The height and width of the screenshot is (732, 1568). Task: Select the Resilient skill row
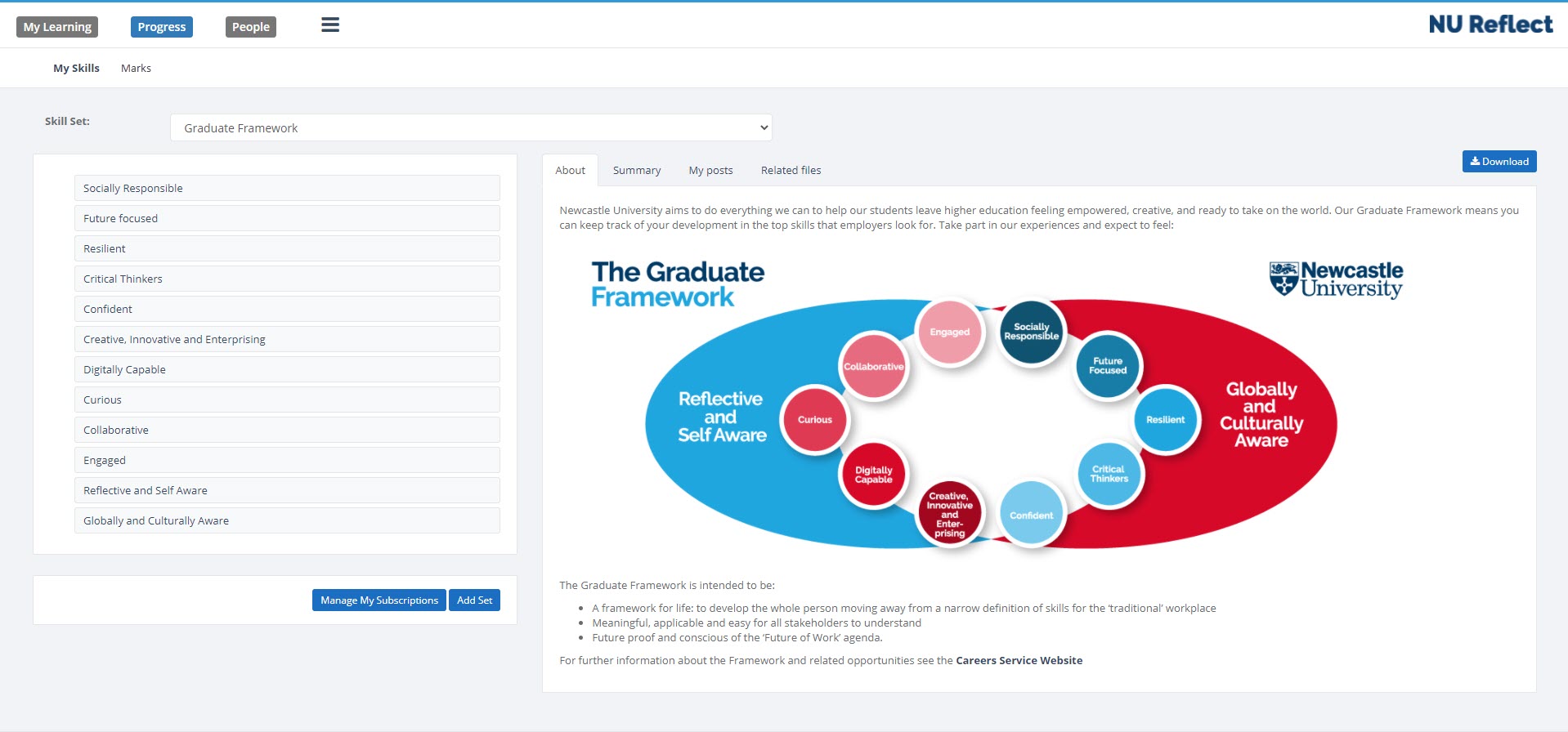[x=287, y=248]
